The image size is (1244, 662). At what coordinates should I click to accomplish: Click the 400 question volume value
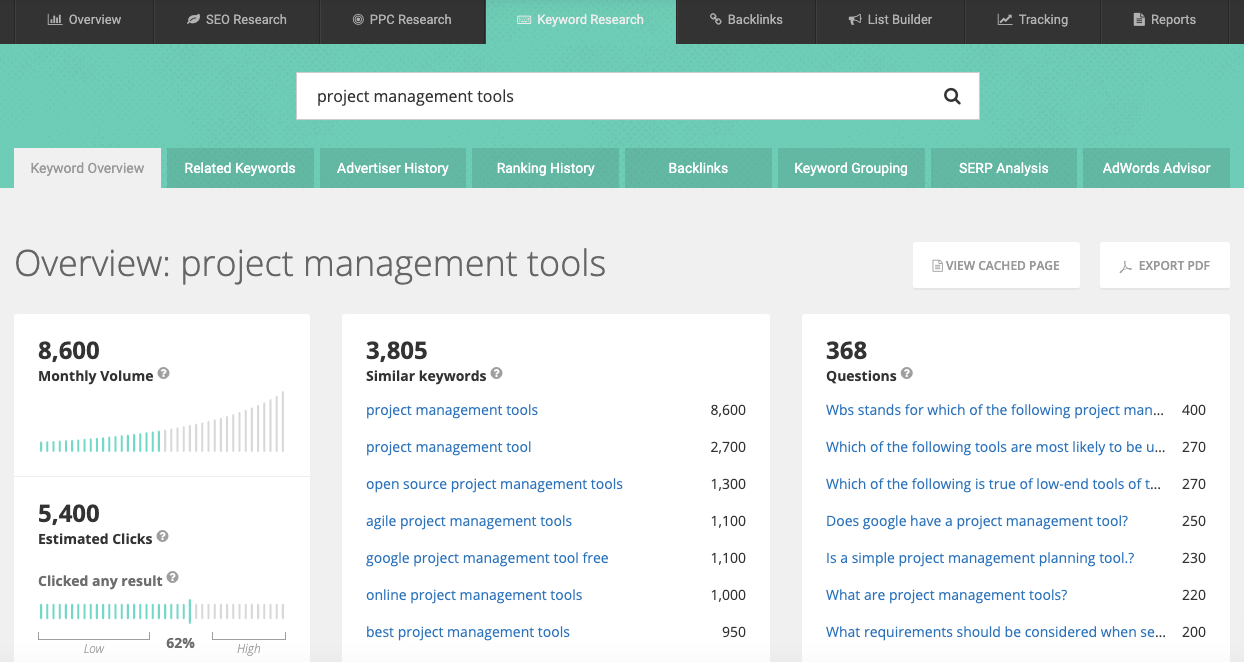[1194, 410]
